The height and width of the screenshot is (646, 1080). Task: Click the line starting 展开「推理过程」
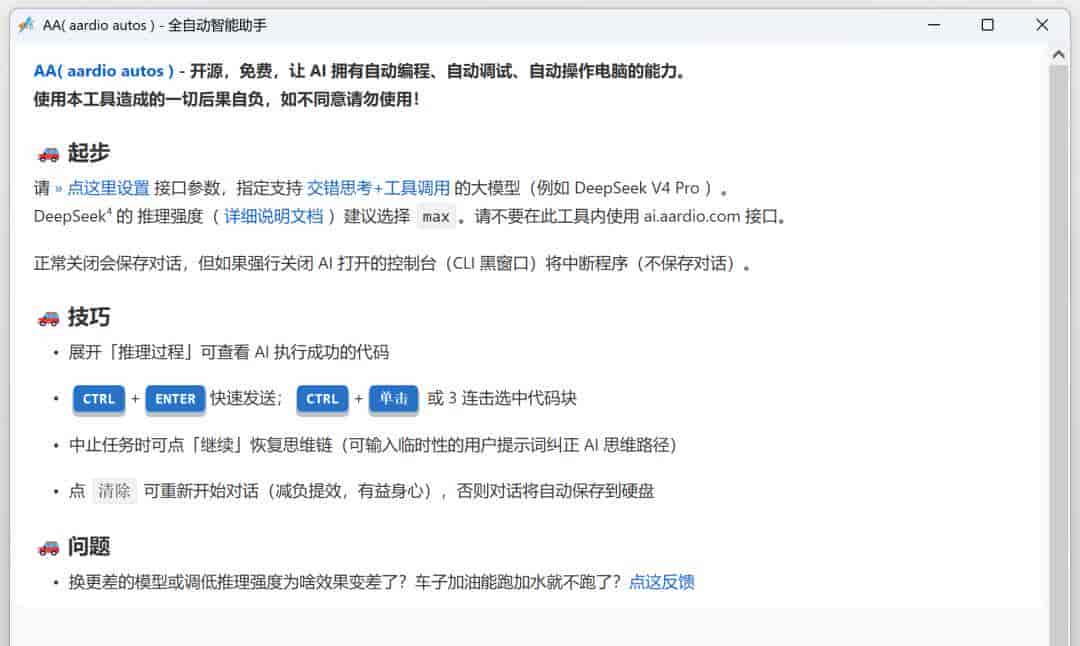tap(229, 353)
